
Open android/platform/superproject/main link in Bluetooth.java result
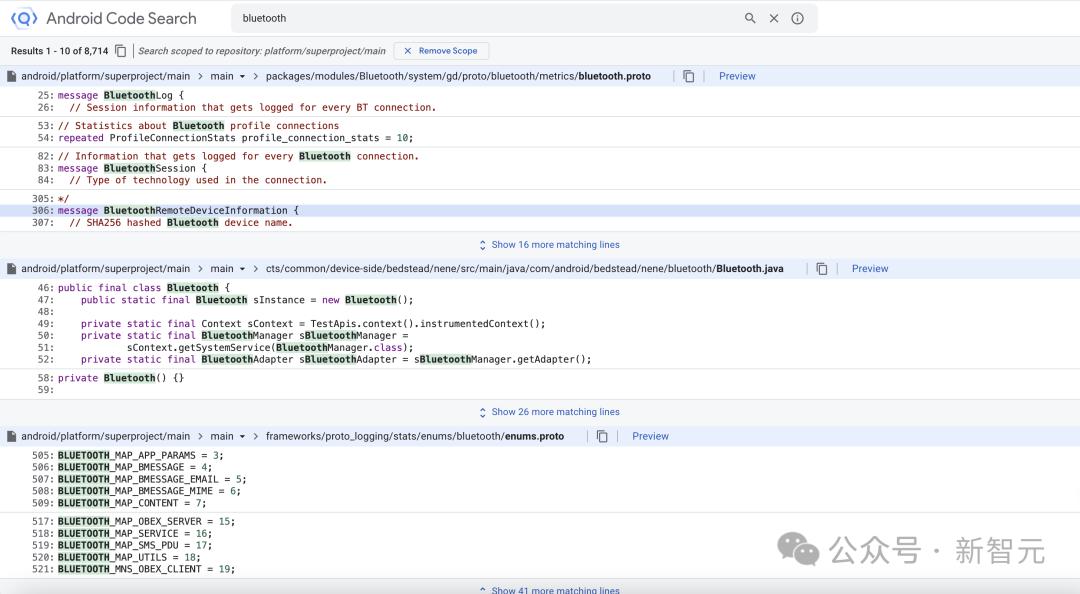(x=105, y=269)
